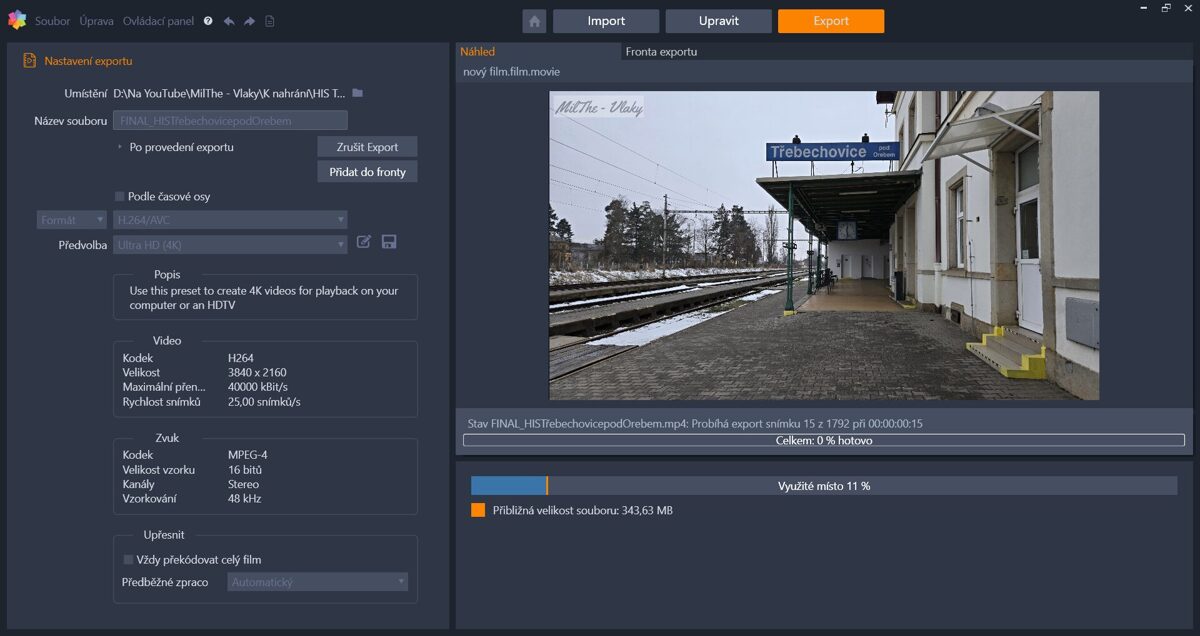This screenshot has height=636, width=1200.
Task: Click the redo arrow icon
Action: (x=249, y=21)
